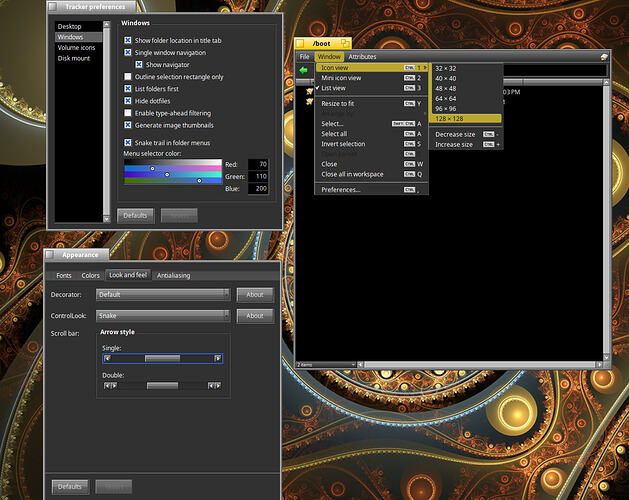Screen dimensions: 629x500
Task: Pick 40 × 40 icon size
Action: click(465, 78)
